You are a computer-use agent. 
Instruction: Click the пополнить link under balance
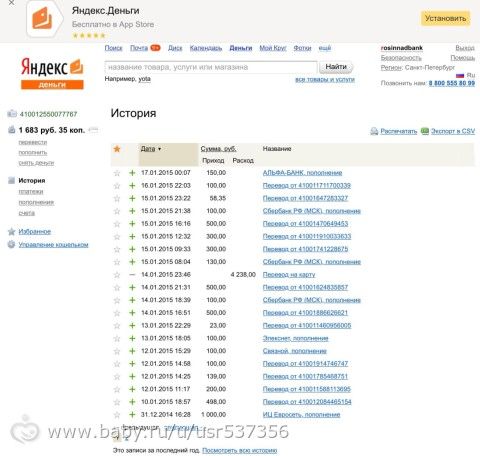33,153
